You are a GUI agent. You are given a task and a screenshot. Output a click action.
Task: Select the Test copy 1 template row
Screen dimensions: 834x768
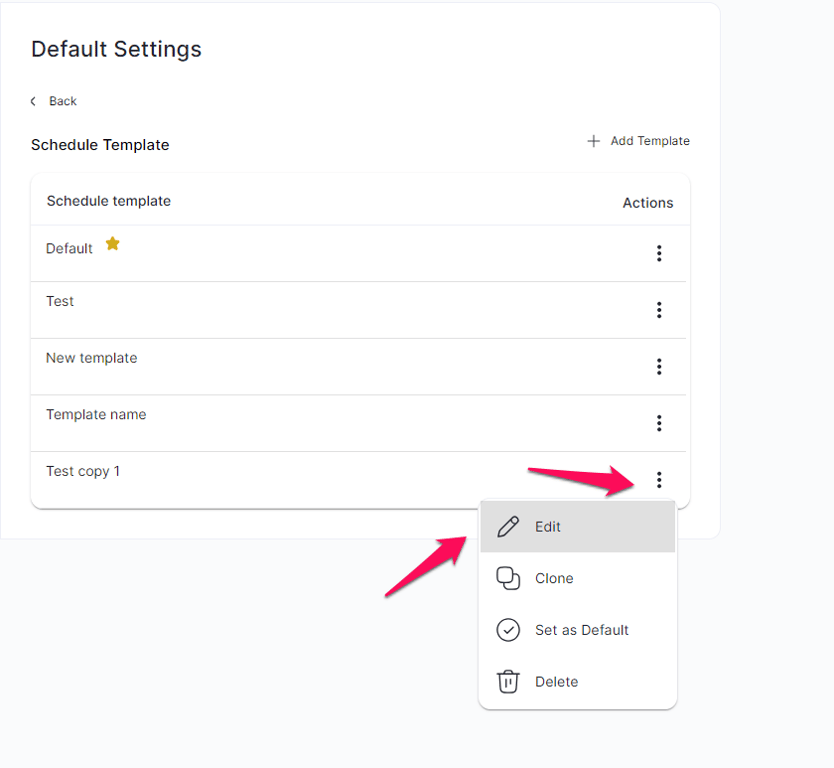tap(358, 480)
